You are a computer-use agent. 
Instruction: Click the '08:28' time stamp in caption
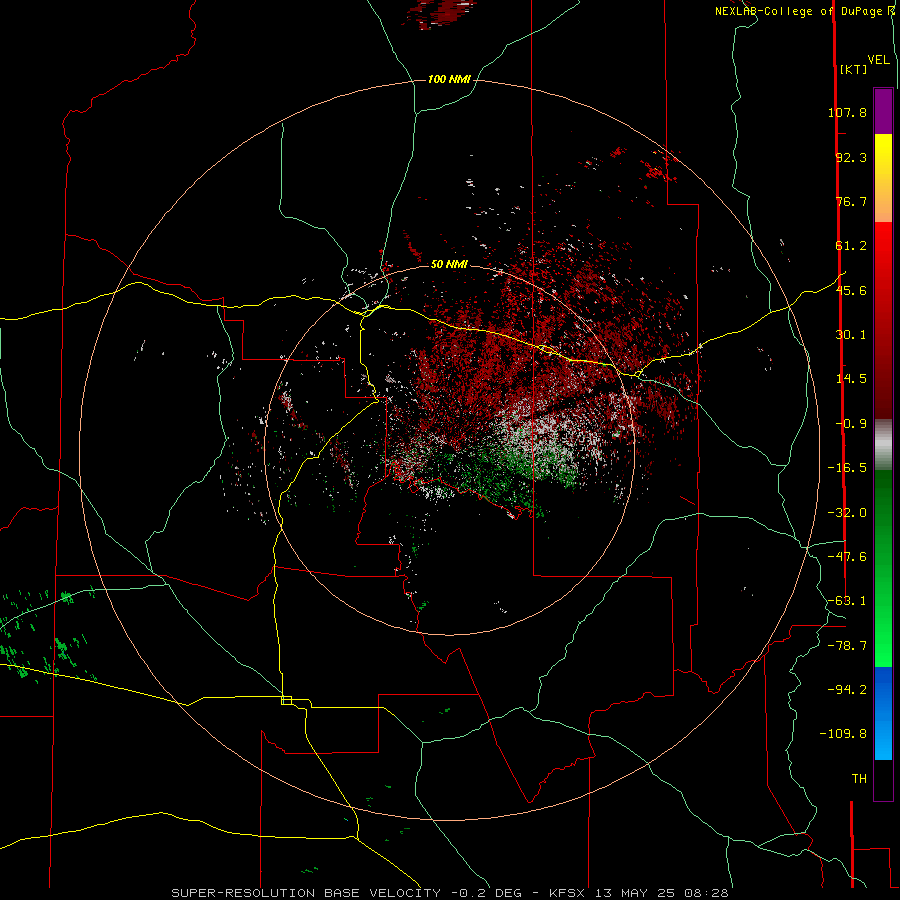[707, 893]
